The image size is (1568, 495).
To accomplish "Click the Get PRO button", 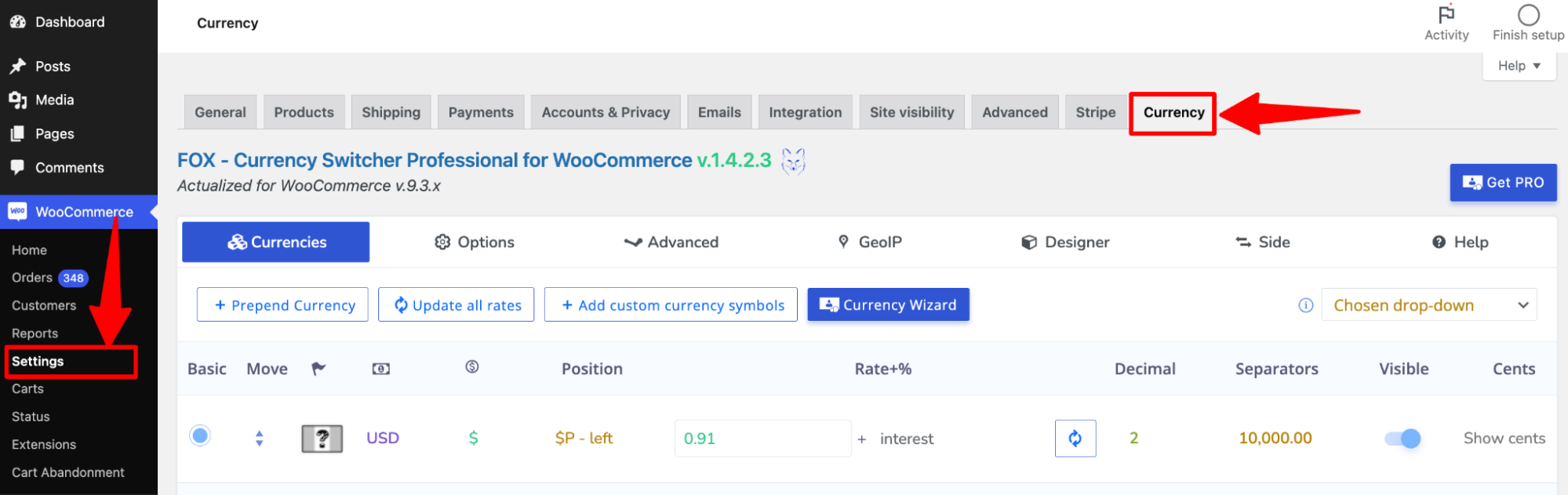I will tap(1503, 183).
